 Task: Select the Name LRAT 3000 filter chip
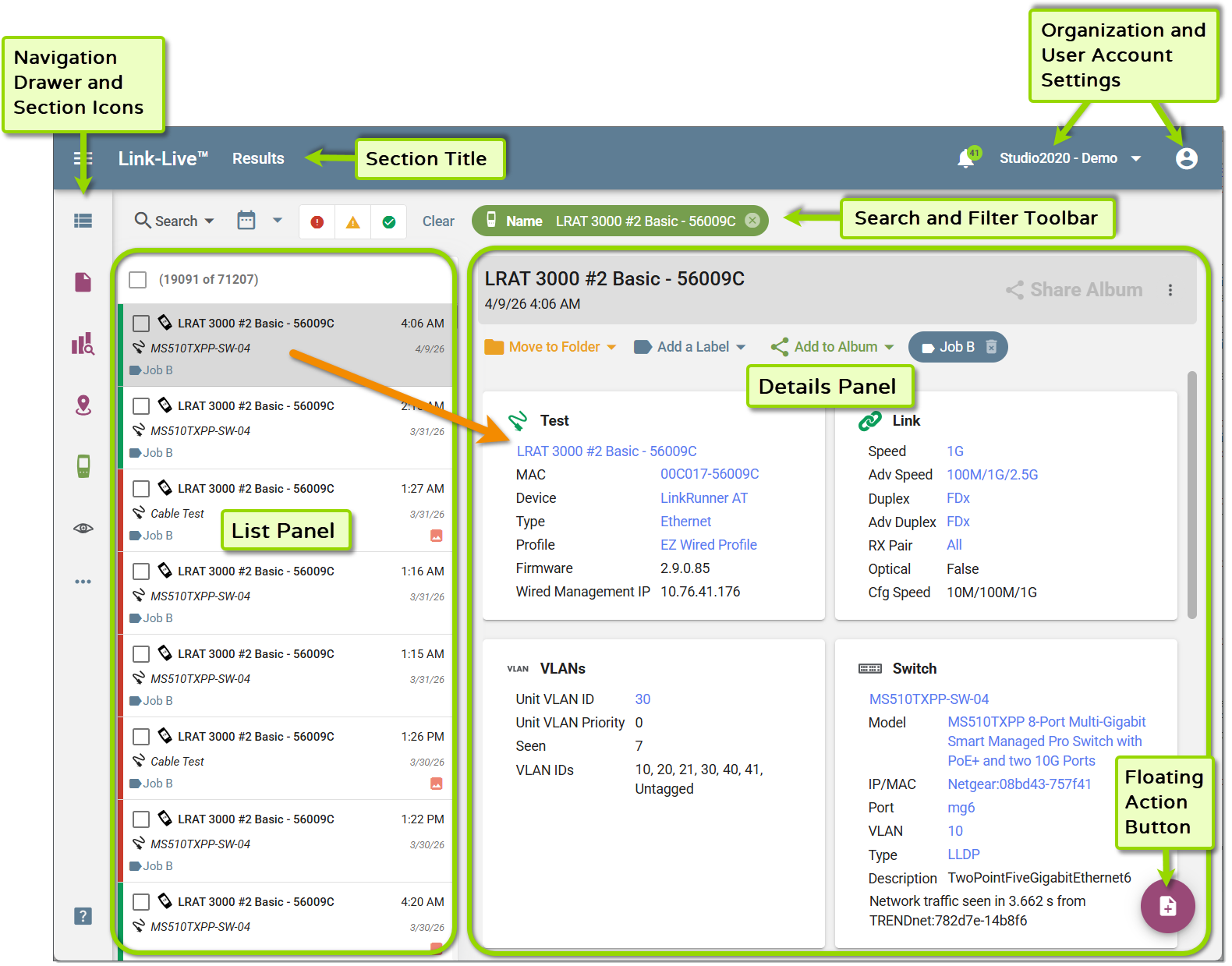click(620, 221)
